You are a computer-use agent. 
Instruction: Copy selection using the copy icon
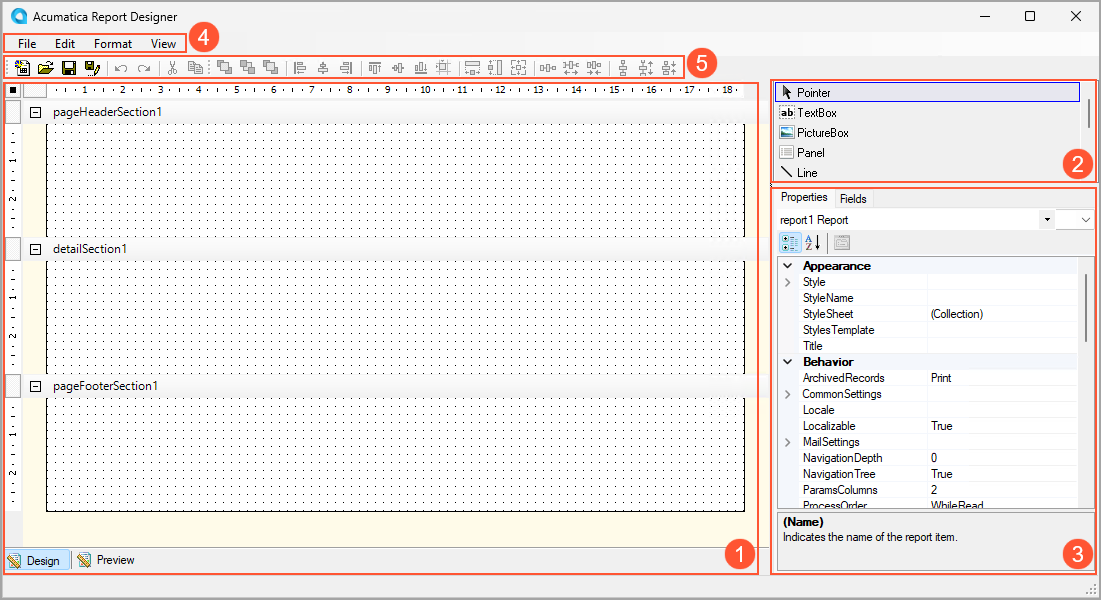(x=195, y=67)
